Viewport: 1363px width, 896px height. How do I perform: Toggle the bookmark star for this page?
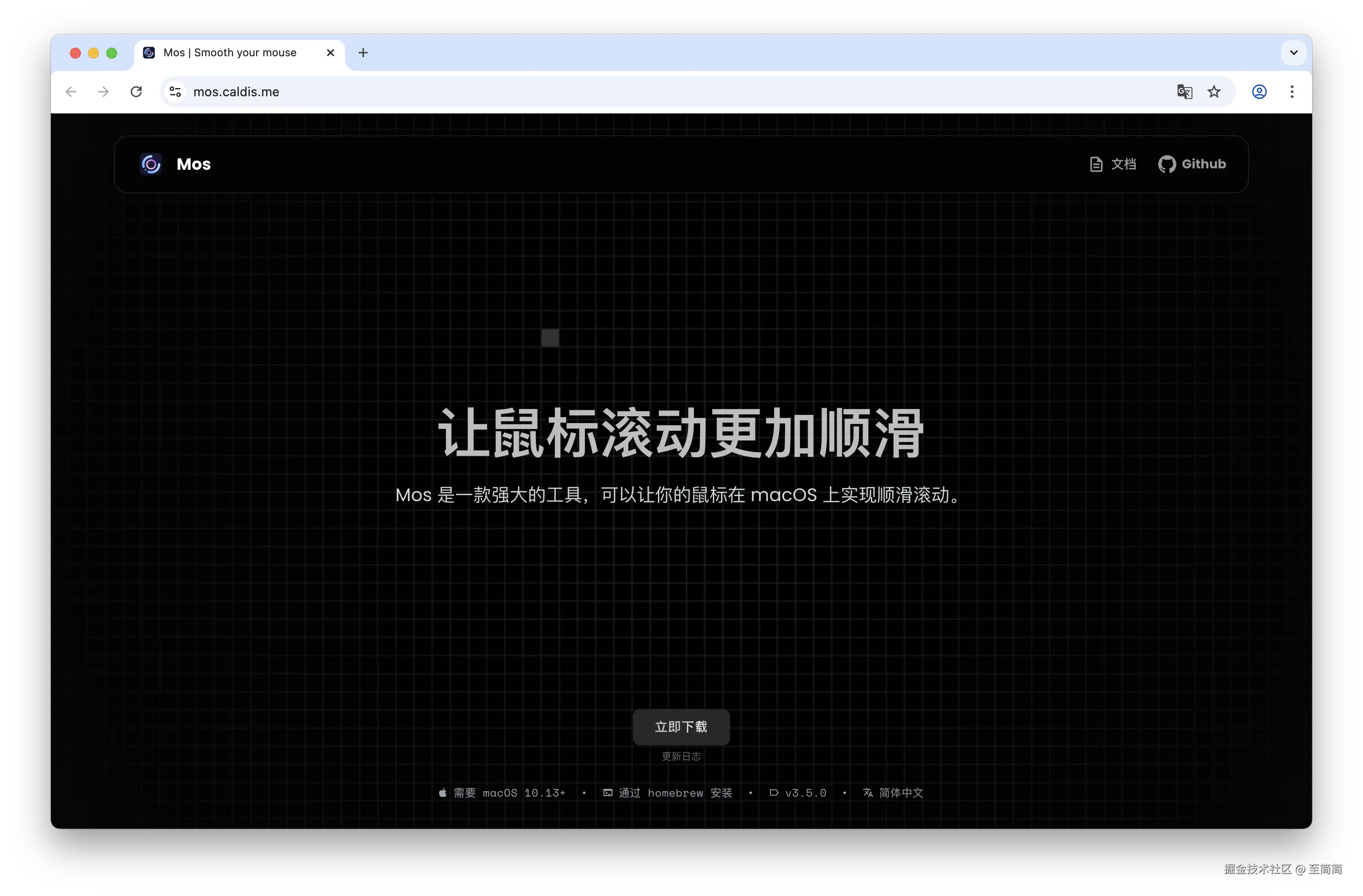click(x=1215, y=92)
